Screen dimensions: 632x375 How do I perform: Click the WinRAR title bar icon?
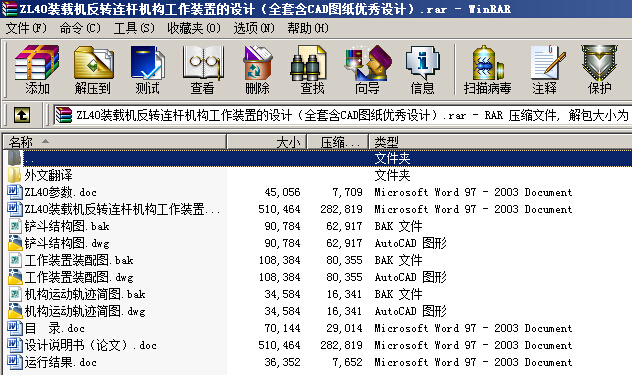tap(10, 8)
